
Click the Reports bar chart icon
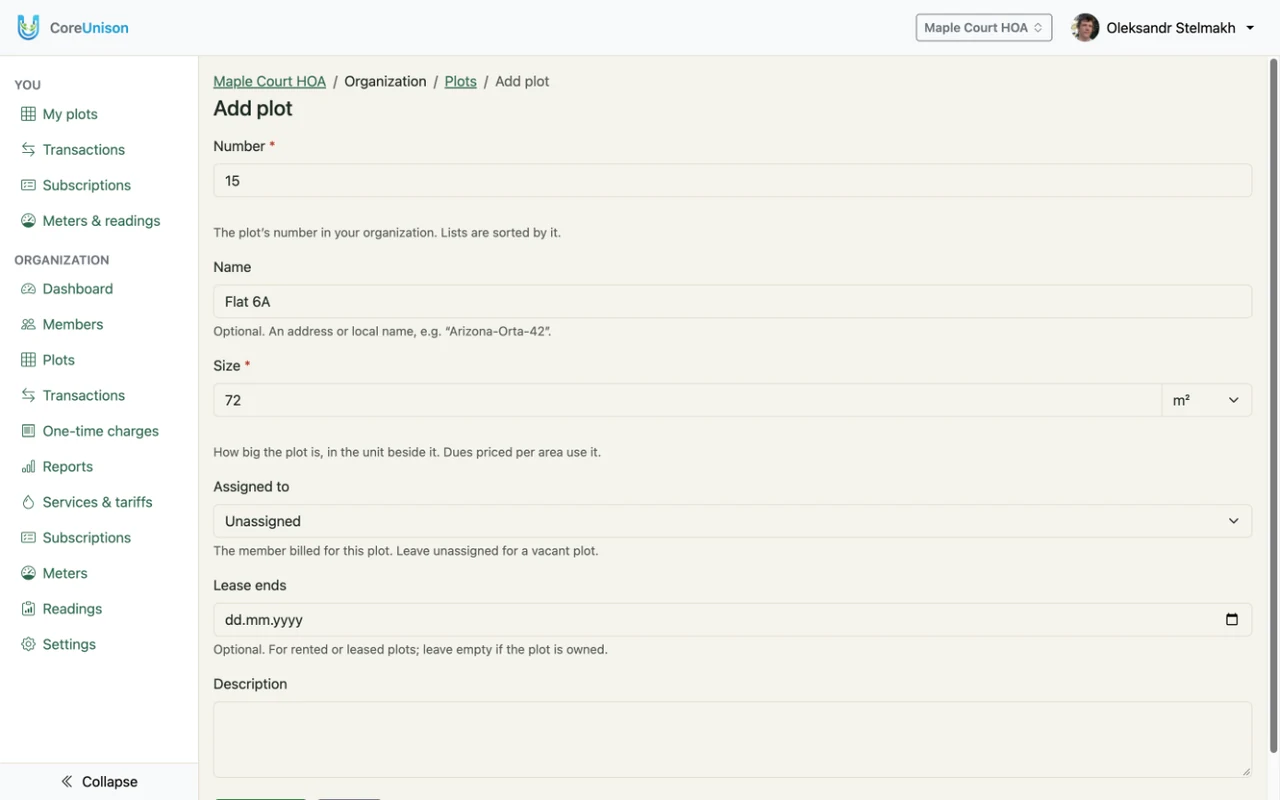28,467
